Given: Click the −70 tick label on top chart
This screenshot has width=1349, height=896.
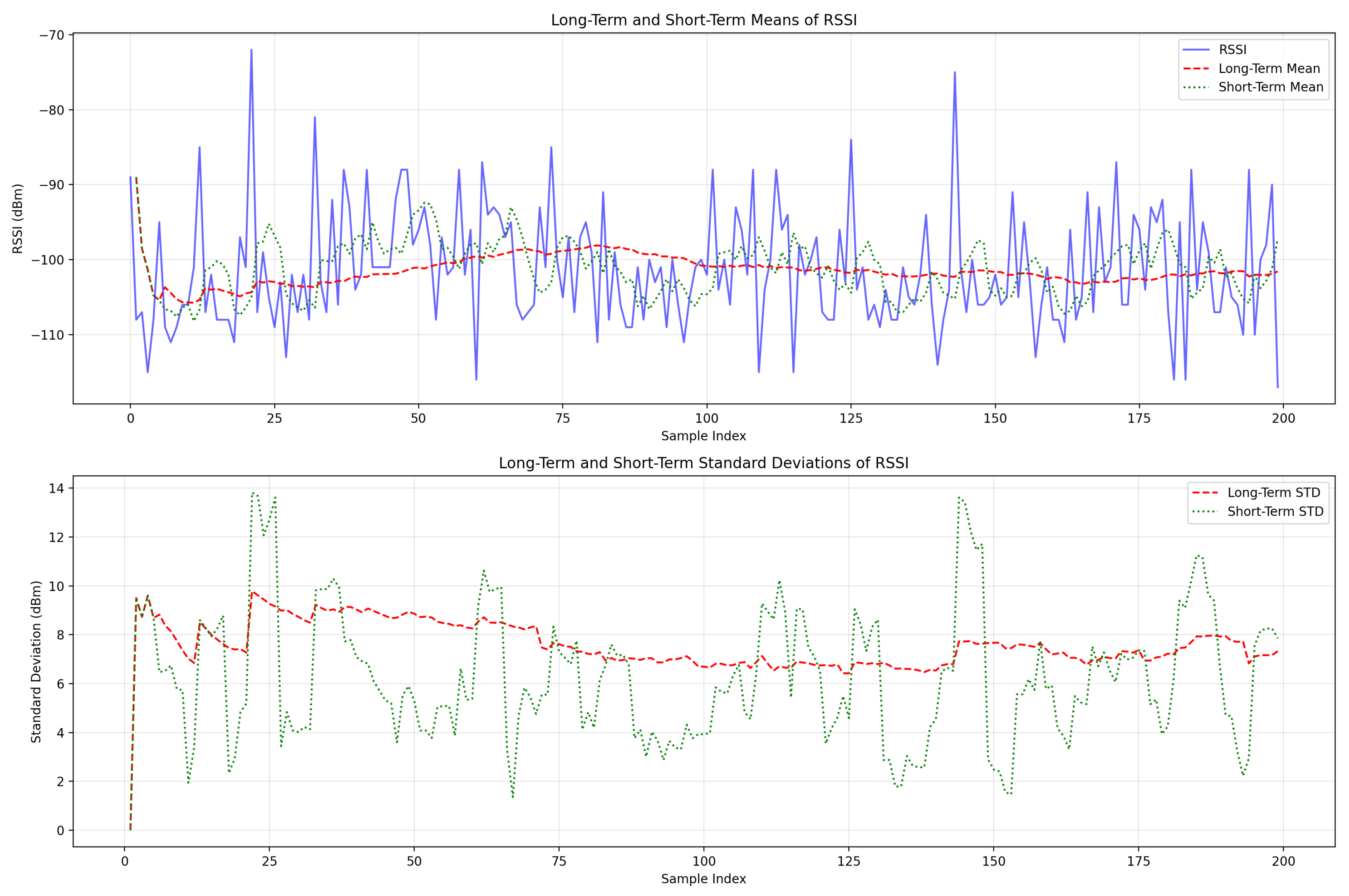Looking at the screenshot, I should click(52, 35).
